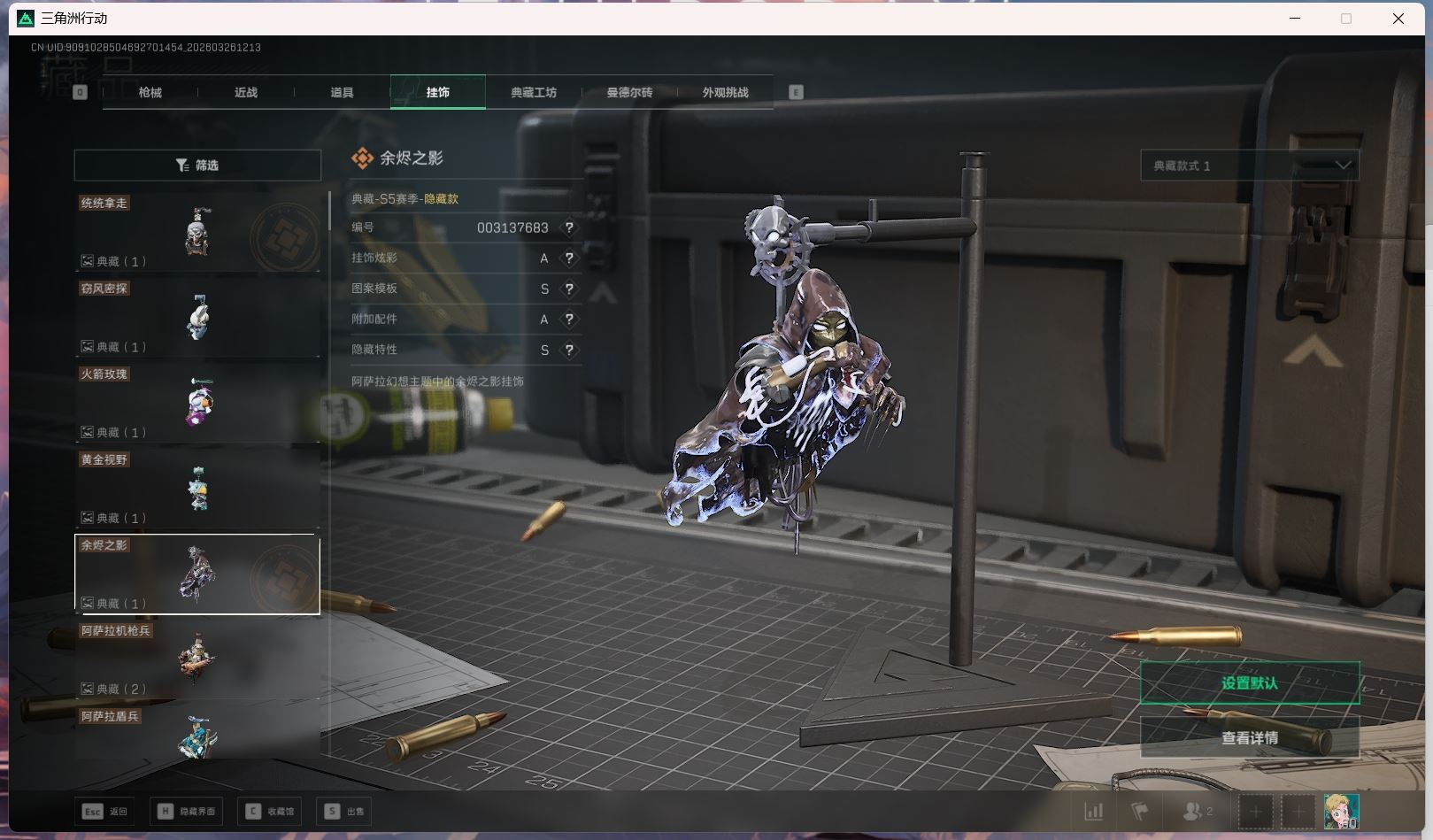Choose the 阿萨拉机枪兵 charm in list
Viewport: 1433px width, 840px height.
pos(197,659)
